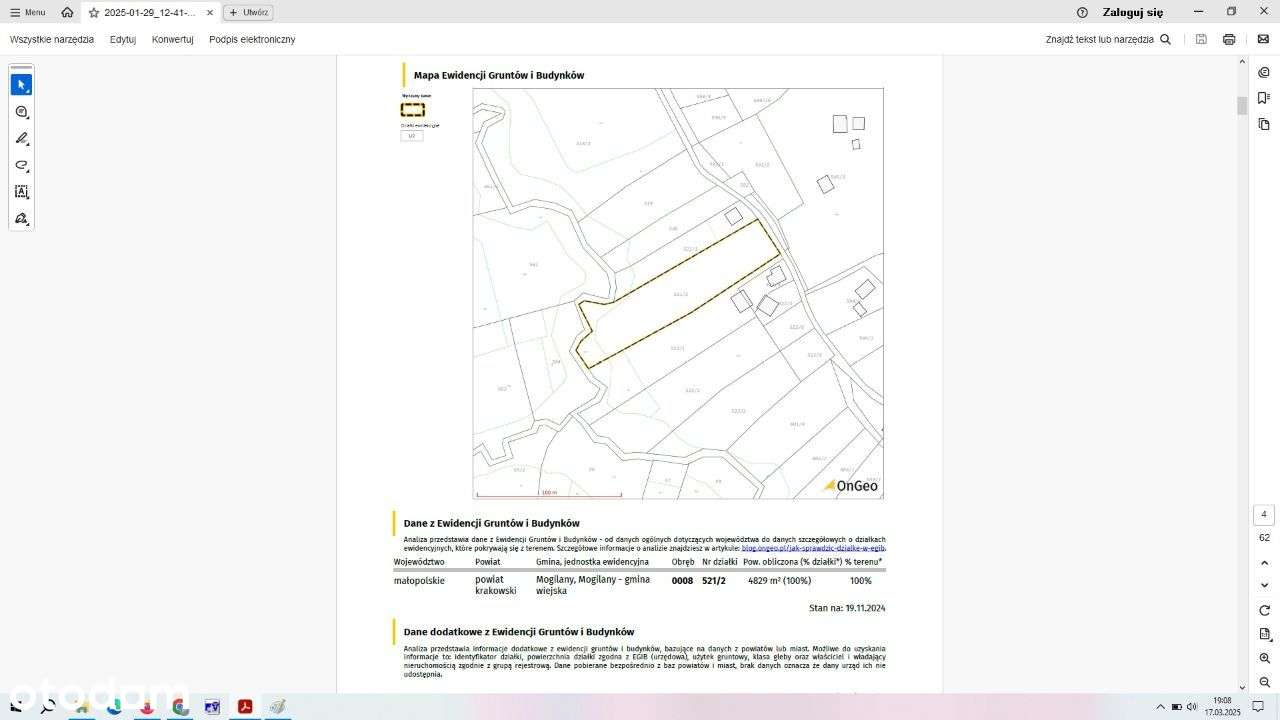The width and height of the screenshot is (1280, 720).
Task: Rotate the page view clockwise
Action: 1264,610
